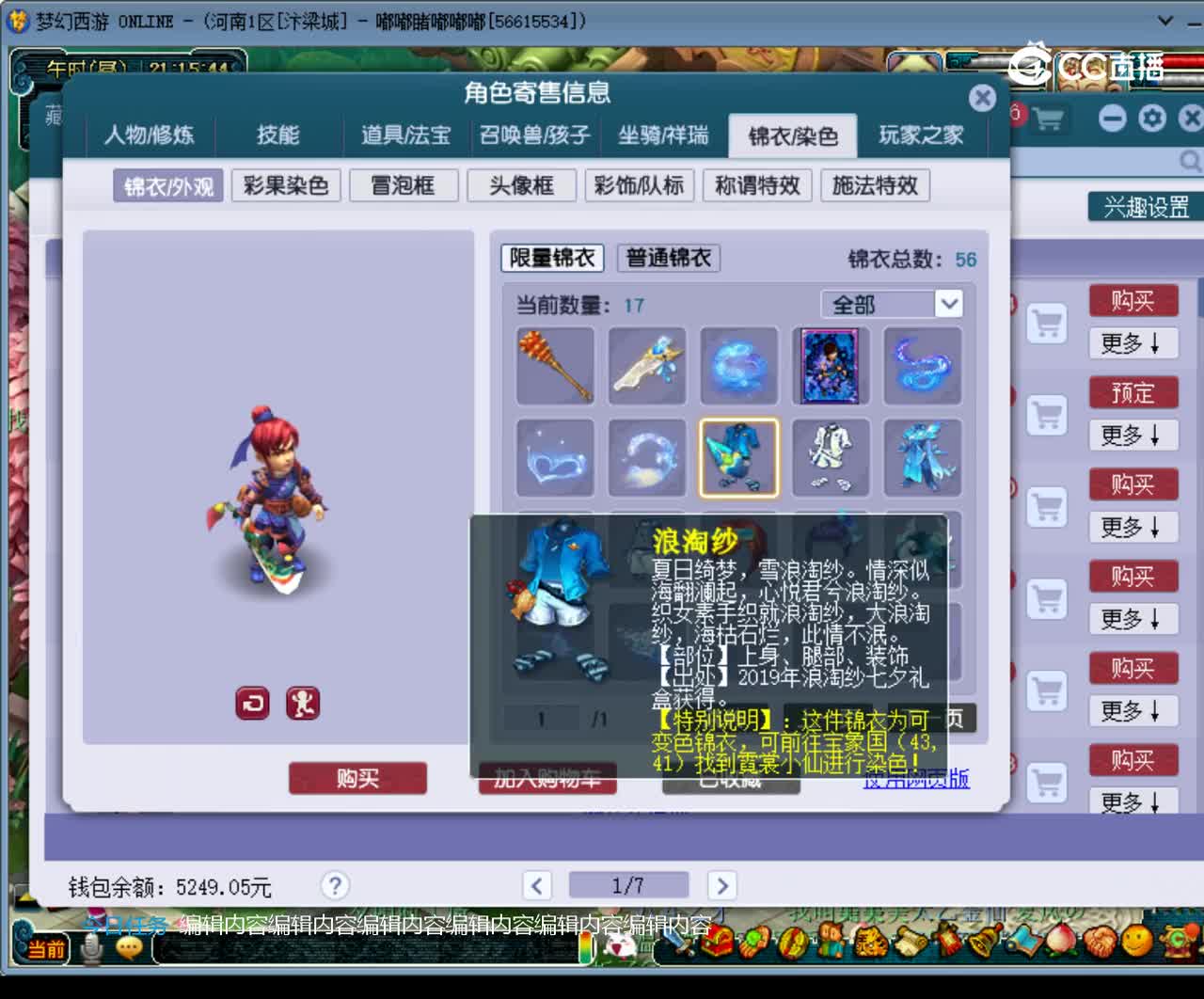Select the crescent sparkle ring item
The image size is (1204, 999).
pos(647,458)
